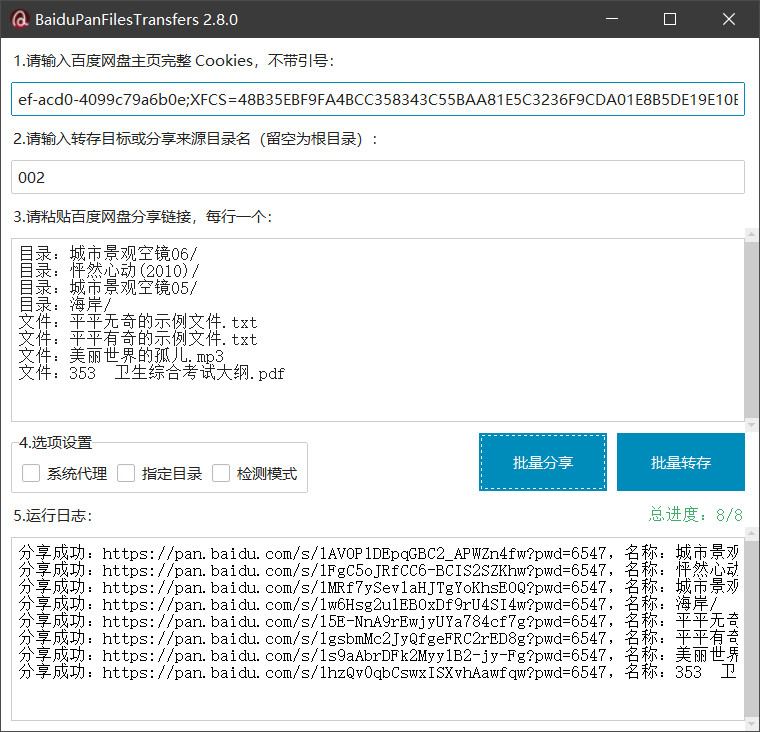
Task: Click the share links box scroll-down arrow
Action: [x=752, y=425]
